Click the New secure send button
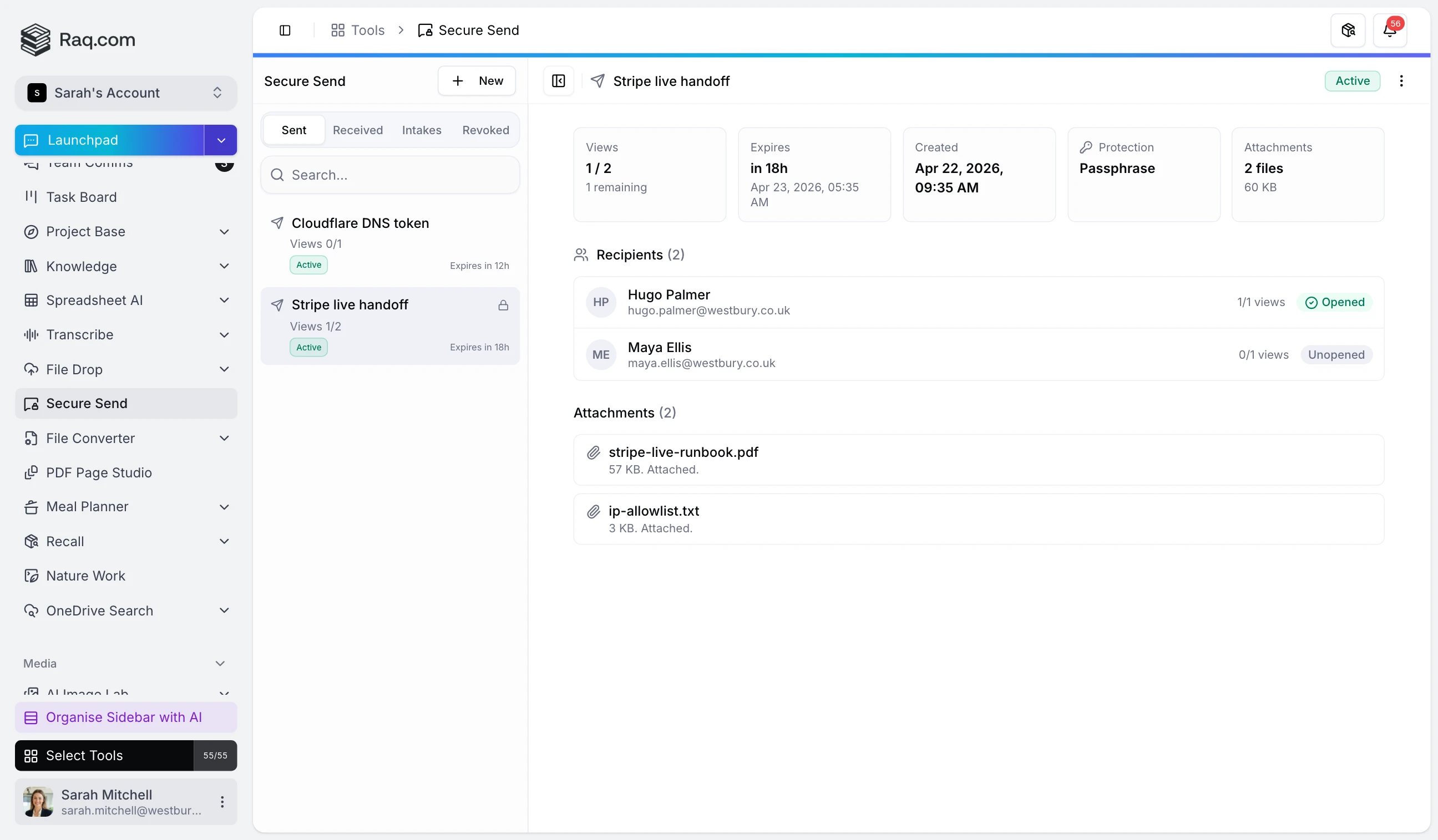This screenshot has width=1438, height=840. click(x=477, y=81)
